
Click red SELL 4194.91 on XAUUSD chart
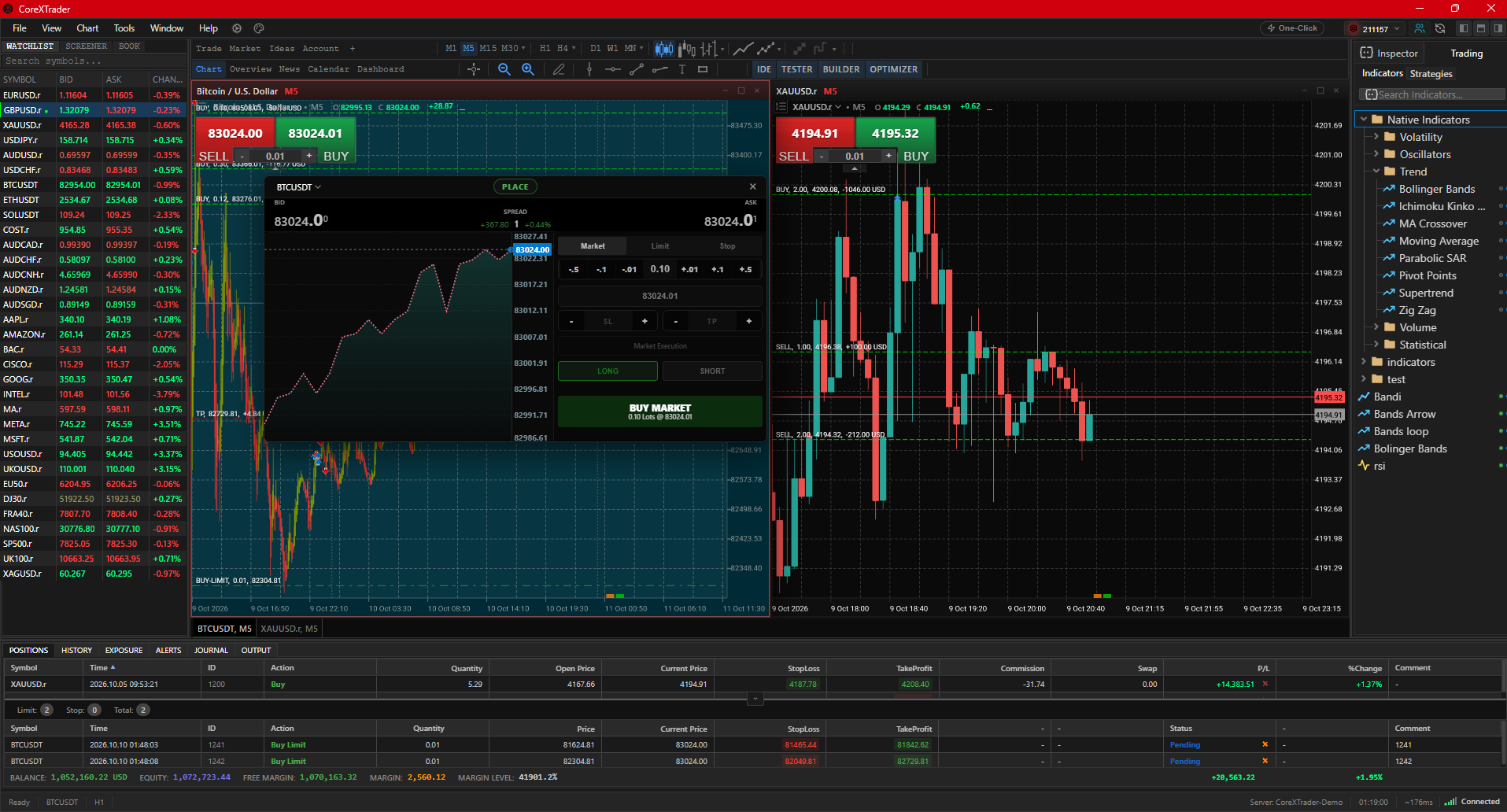pyautogui.click(x=814, y=134)
